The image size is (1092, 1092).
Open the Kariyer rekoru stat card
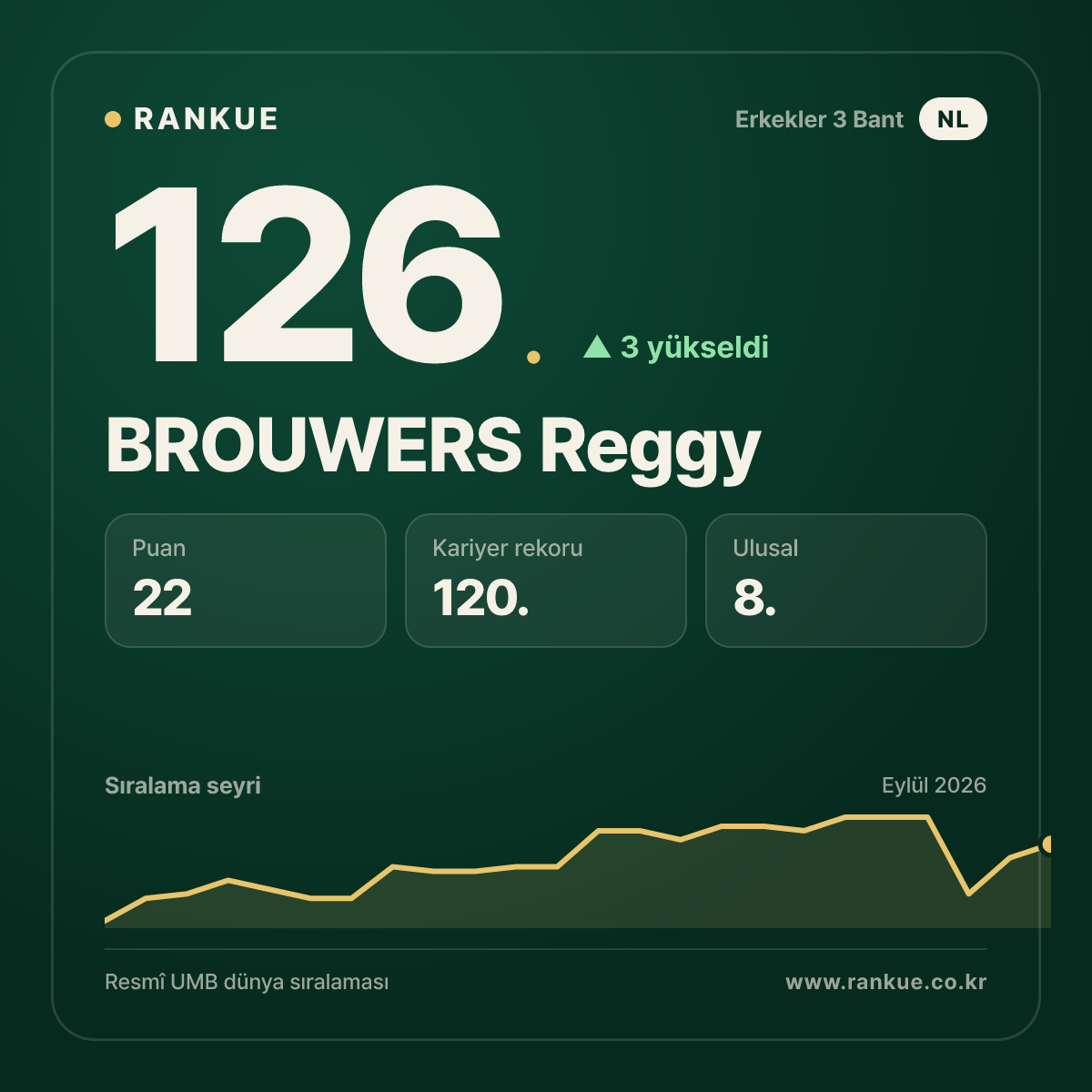pos(546,581)
